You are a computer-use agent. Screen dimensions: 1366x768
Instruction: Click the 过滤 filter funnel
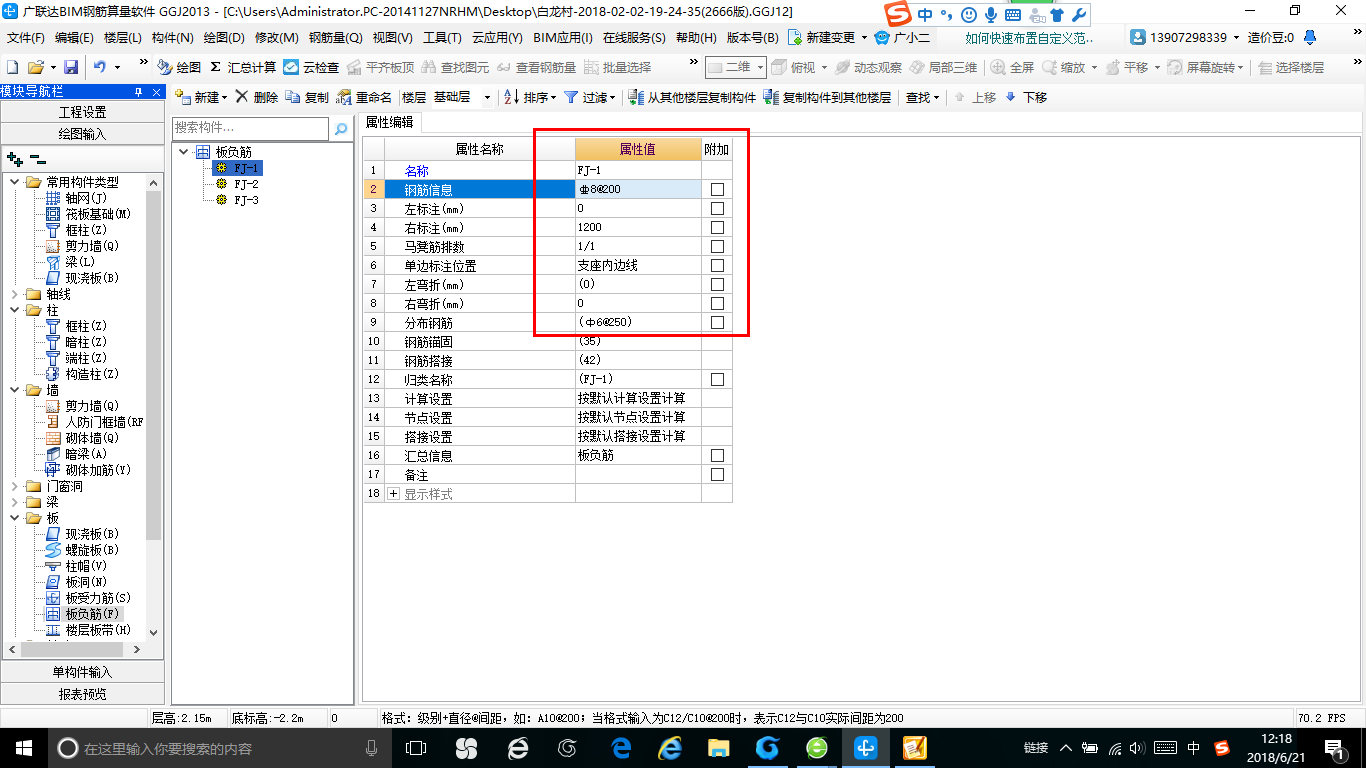coord(590,97)
